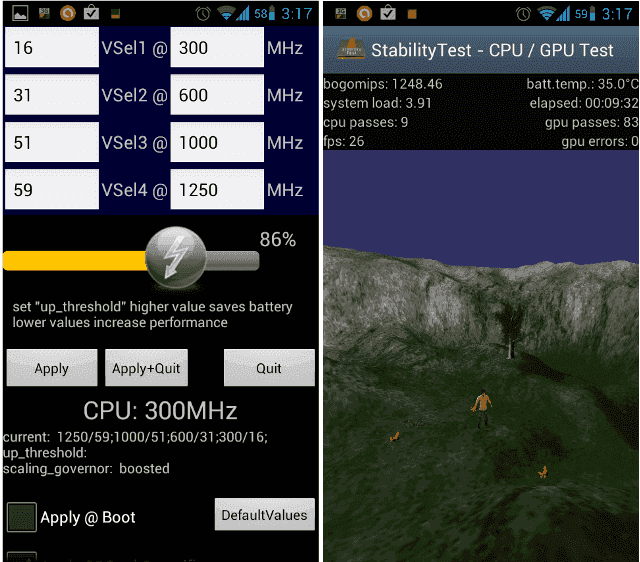Screen dimensions: 640x562
Task: Click the StabilityTest app icon in title bar
Action: click(351, 49)
